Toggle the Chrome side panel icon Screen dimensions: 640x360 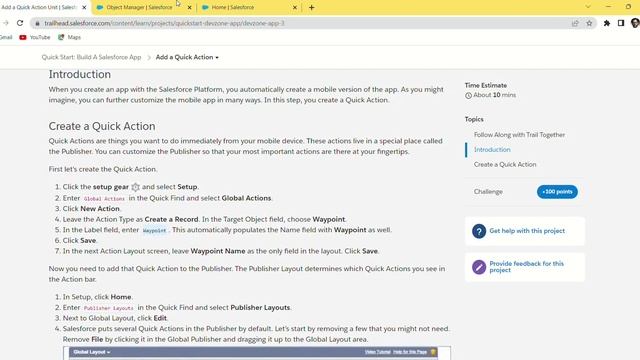point(621,23)
